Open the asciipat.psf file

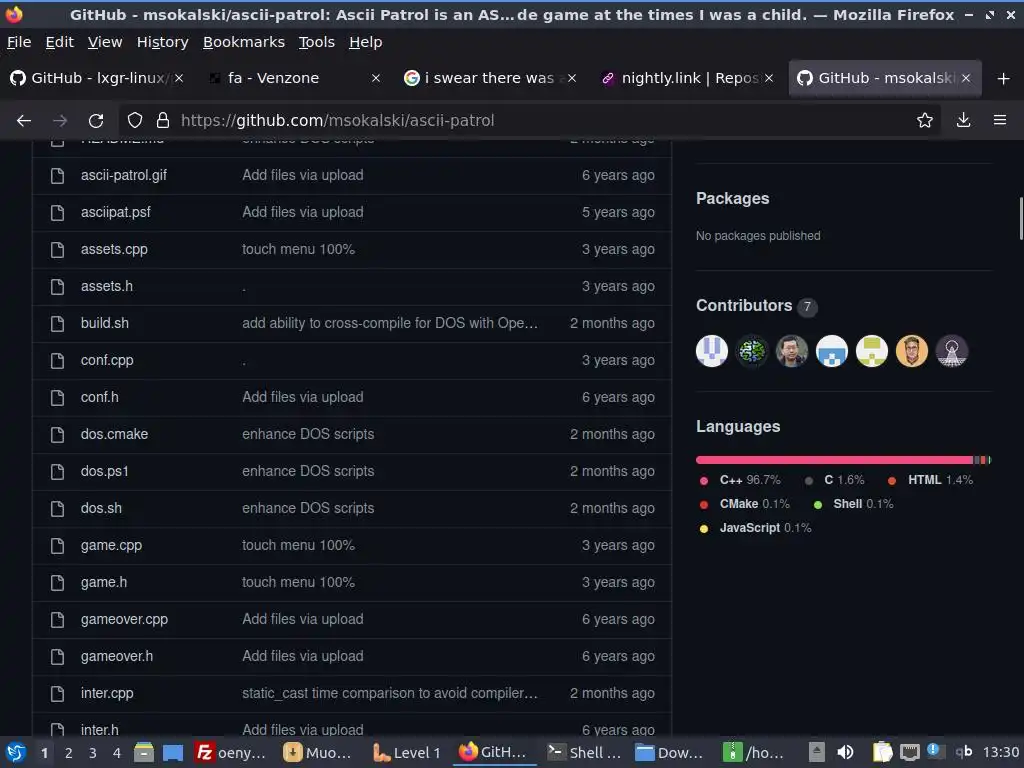116,212
